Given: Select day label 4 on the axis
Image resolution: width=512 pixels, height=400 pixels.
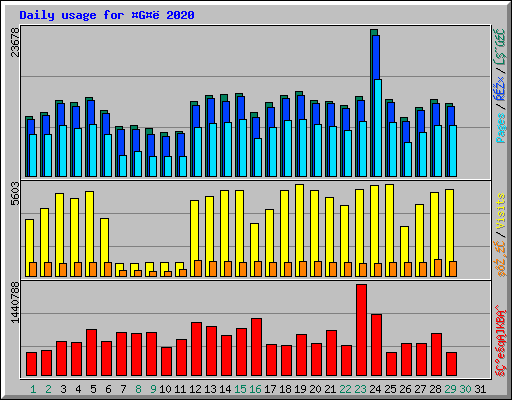Looking at the screenshot, I should click(x=78, y=389).
